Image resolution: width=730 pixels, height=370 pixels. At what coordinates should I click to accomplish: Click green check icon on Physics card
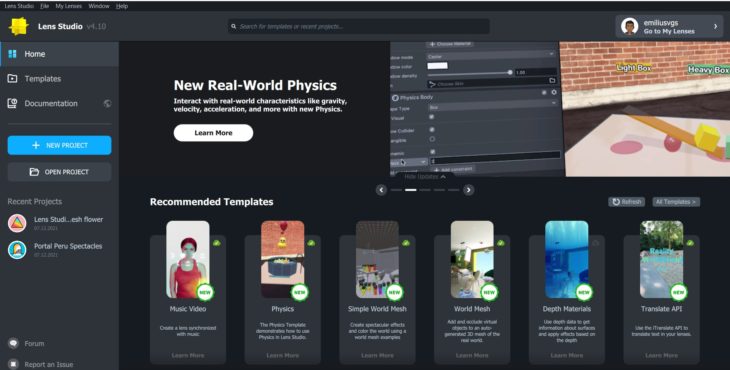(311, 243)
